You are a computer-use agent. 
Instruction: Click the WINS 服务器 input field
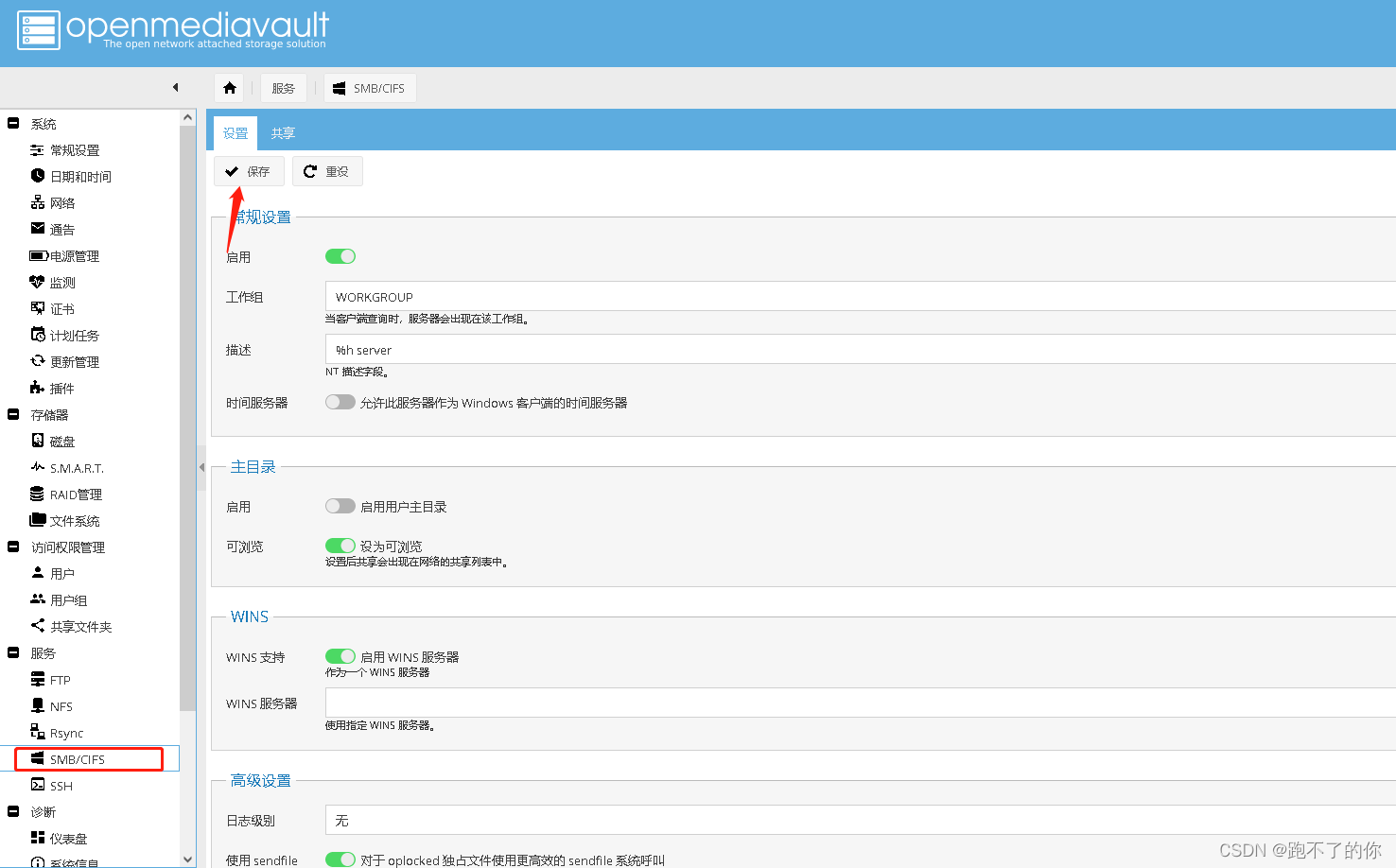pos(860,703)
